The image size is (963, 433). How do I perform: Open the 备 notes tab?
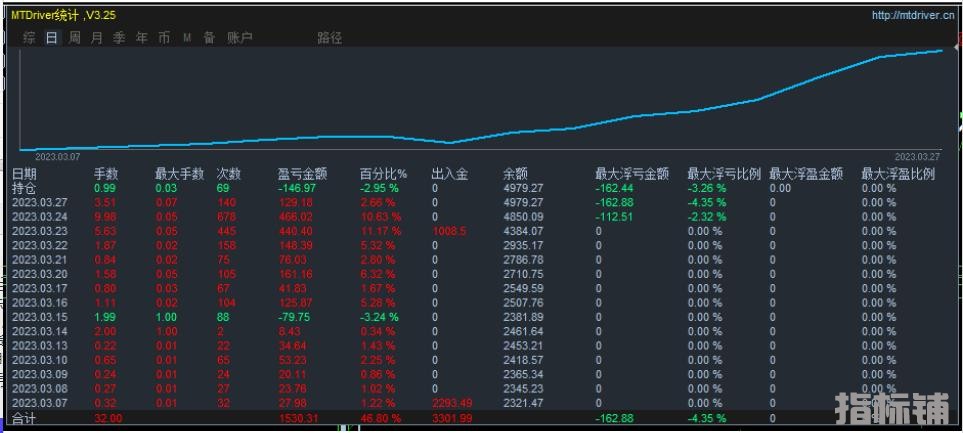coord(209,38)
